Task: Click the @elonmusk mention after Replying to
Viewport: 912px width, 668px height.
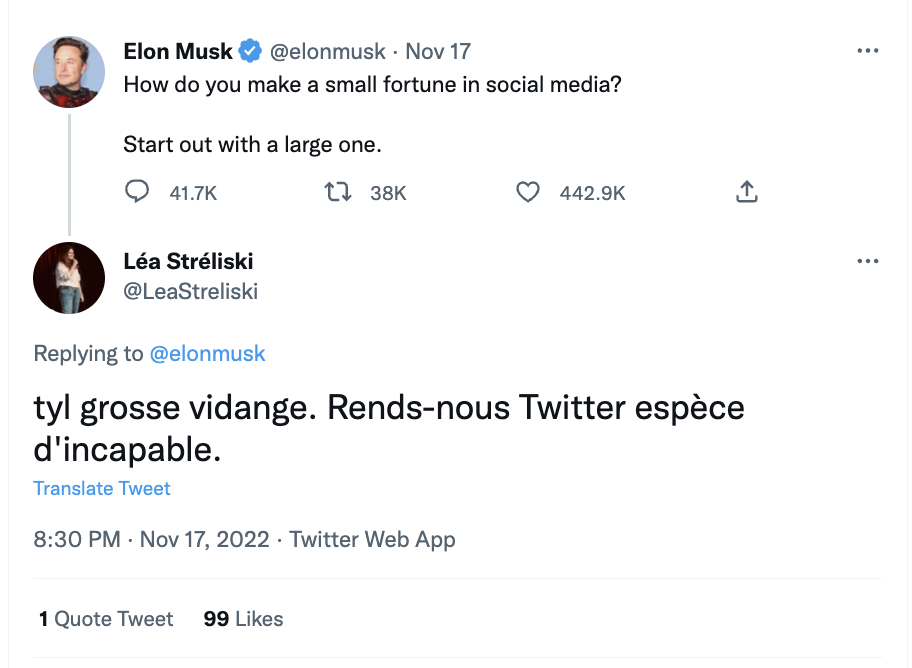Action: coord(208,353)
